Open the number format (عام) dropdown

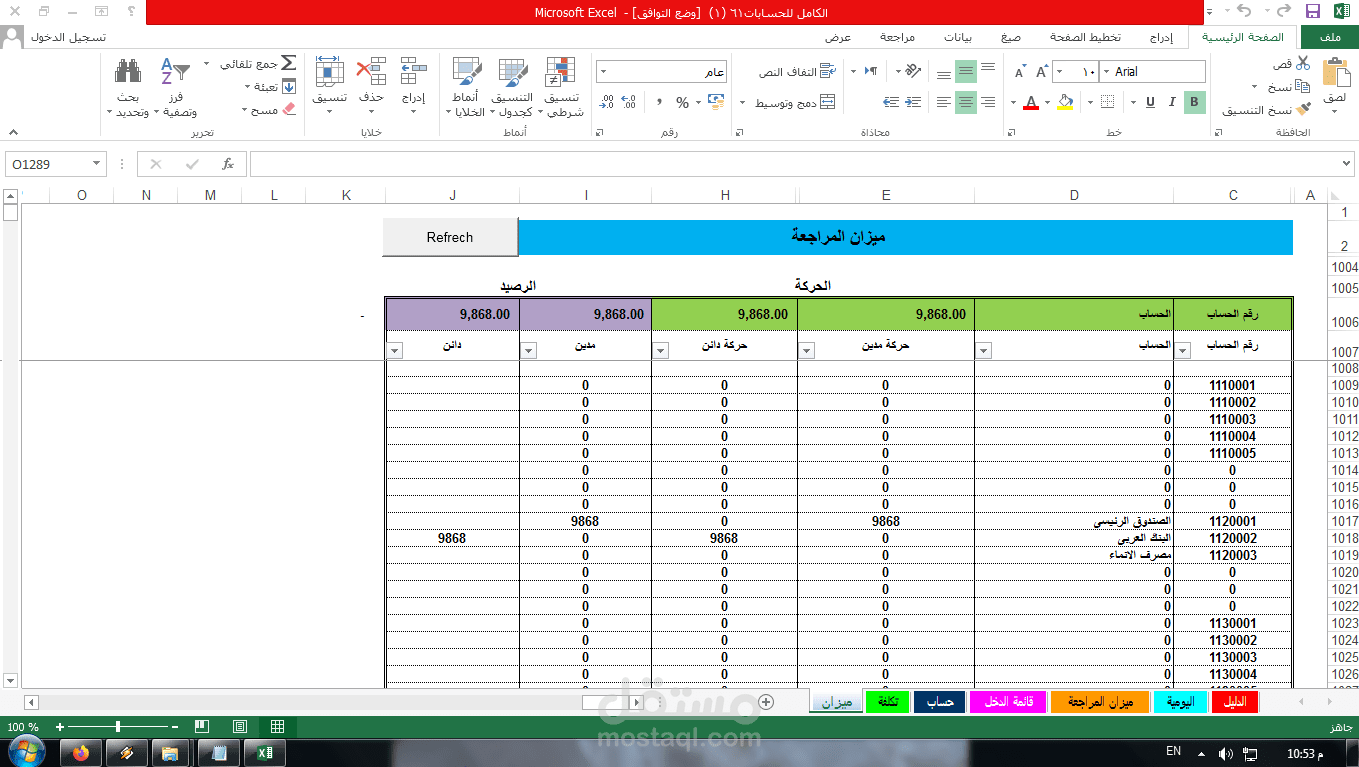pos(603,72)
